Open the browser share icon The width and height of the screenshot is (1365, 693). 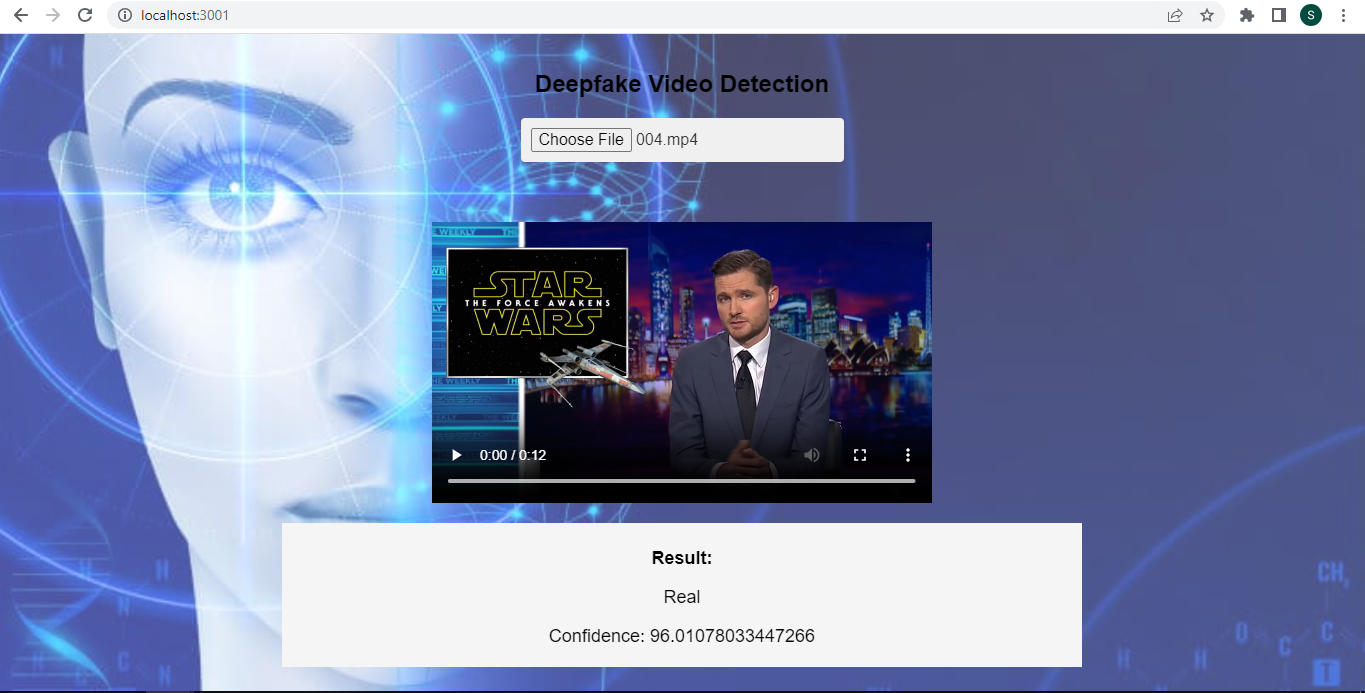coord(1173,15)
